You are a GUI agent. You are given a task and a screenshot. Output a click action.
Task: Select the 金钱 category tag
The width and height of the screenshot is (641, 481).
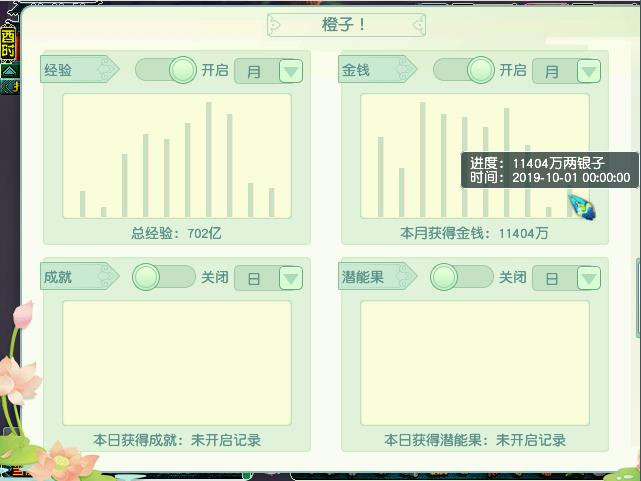tap(377, 69)
